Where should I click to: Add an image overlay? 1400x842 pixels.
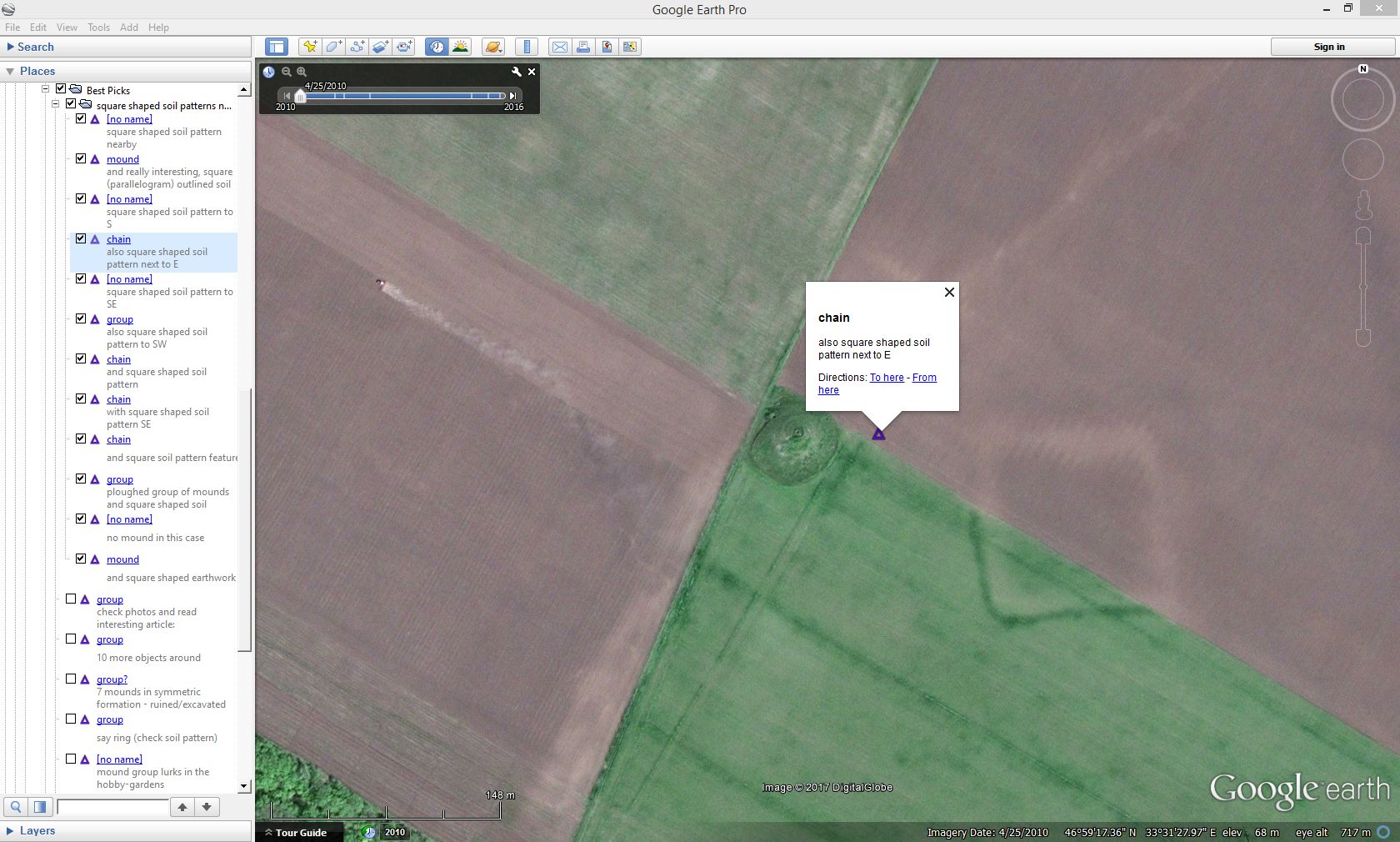[380, 47]
